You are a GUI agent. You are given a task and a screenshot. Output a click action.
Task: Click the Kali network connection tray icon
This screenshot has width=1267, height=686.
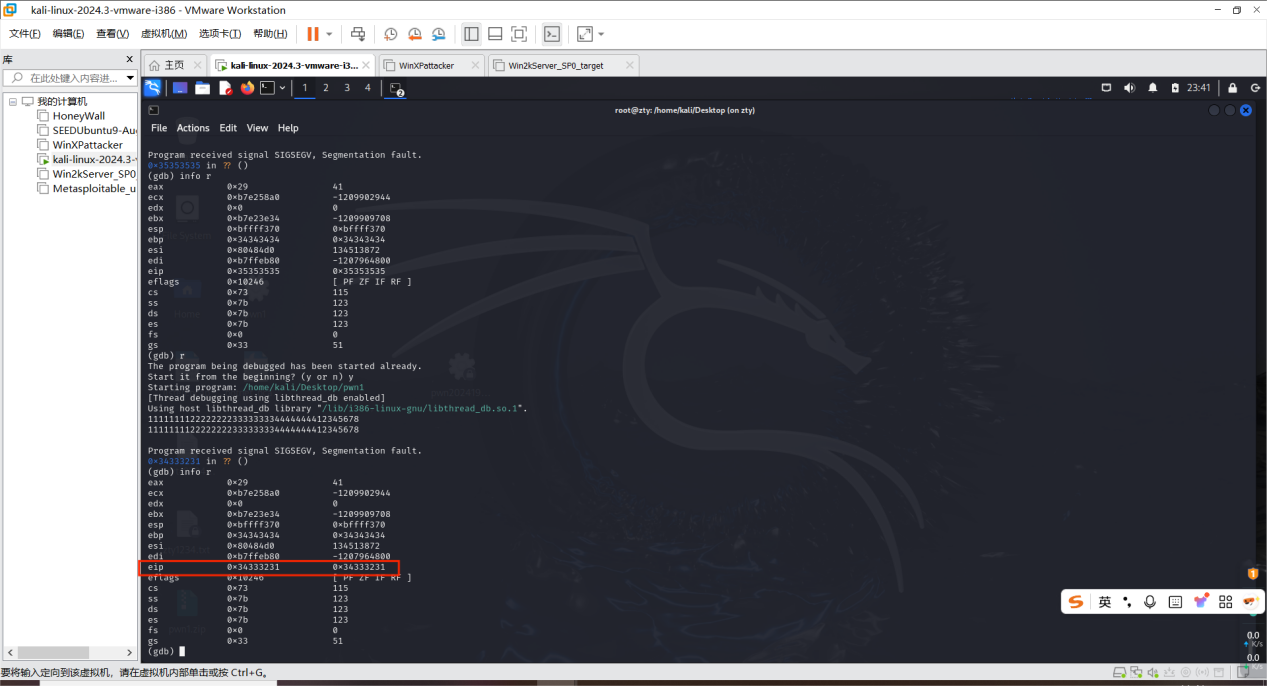coord(1106,88)
